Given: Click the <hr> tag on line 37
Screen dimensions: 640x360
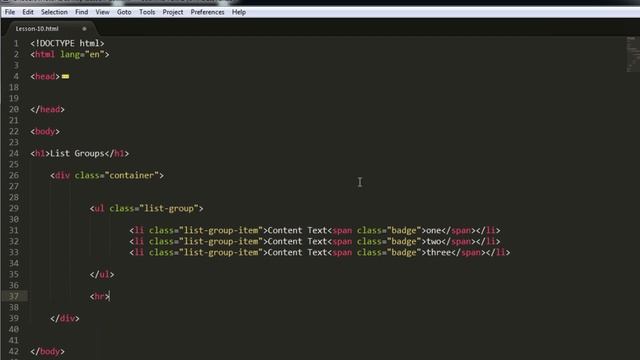Looking at the screenshot, I should (x=100, y=296).
